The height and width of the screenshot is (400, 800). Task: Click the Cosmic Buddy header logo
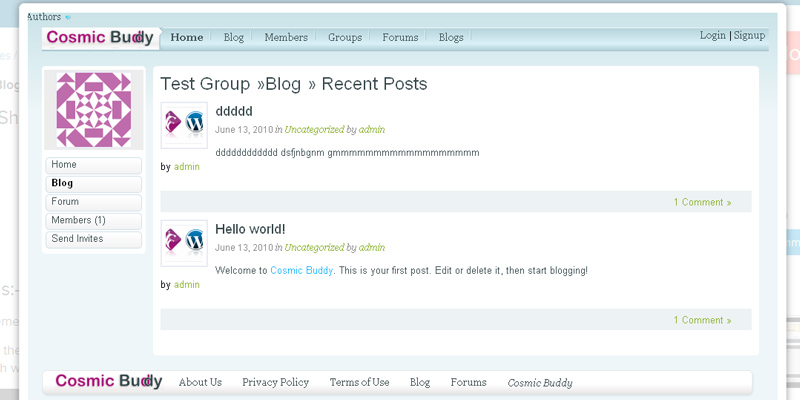[100, 38]
